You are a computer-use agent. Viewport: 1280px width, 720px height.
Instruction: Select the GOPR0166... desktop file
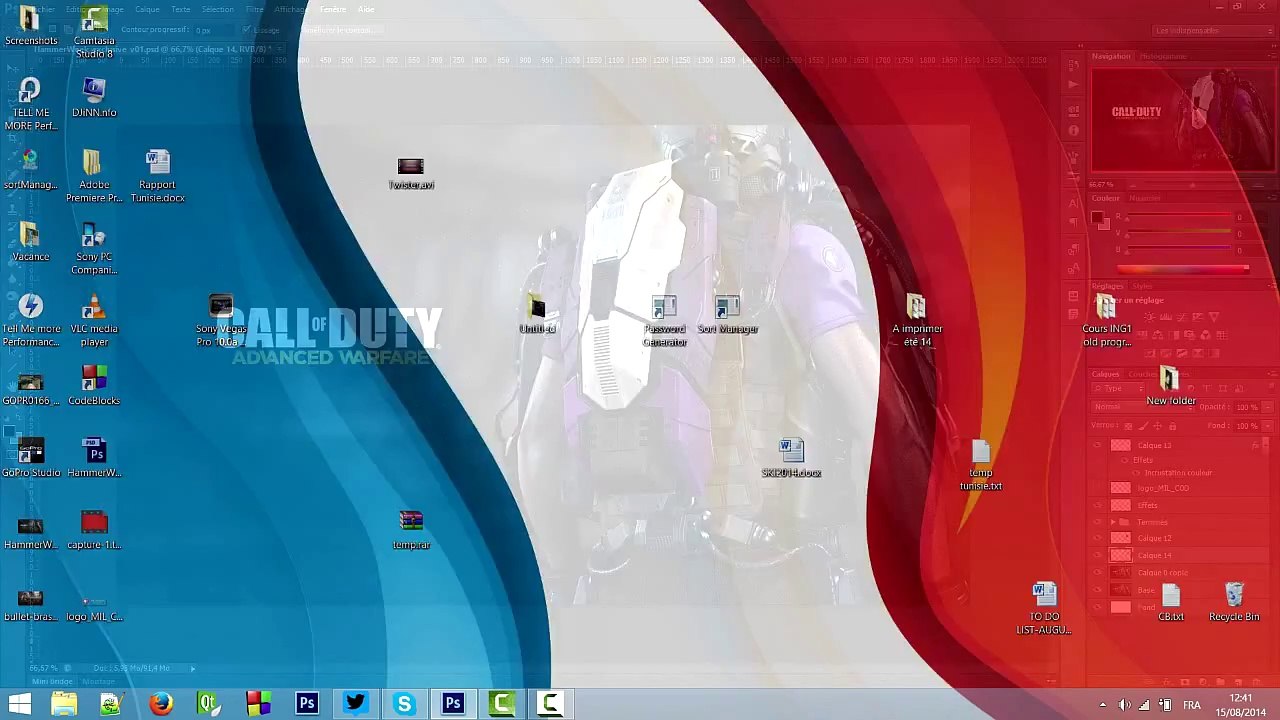point(30,386)
